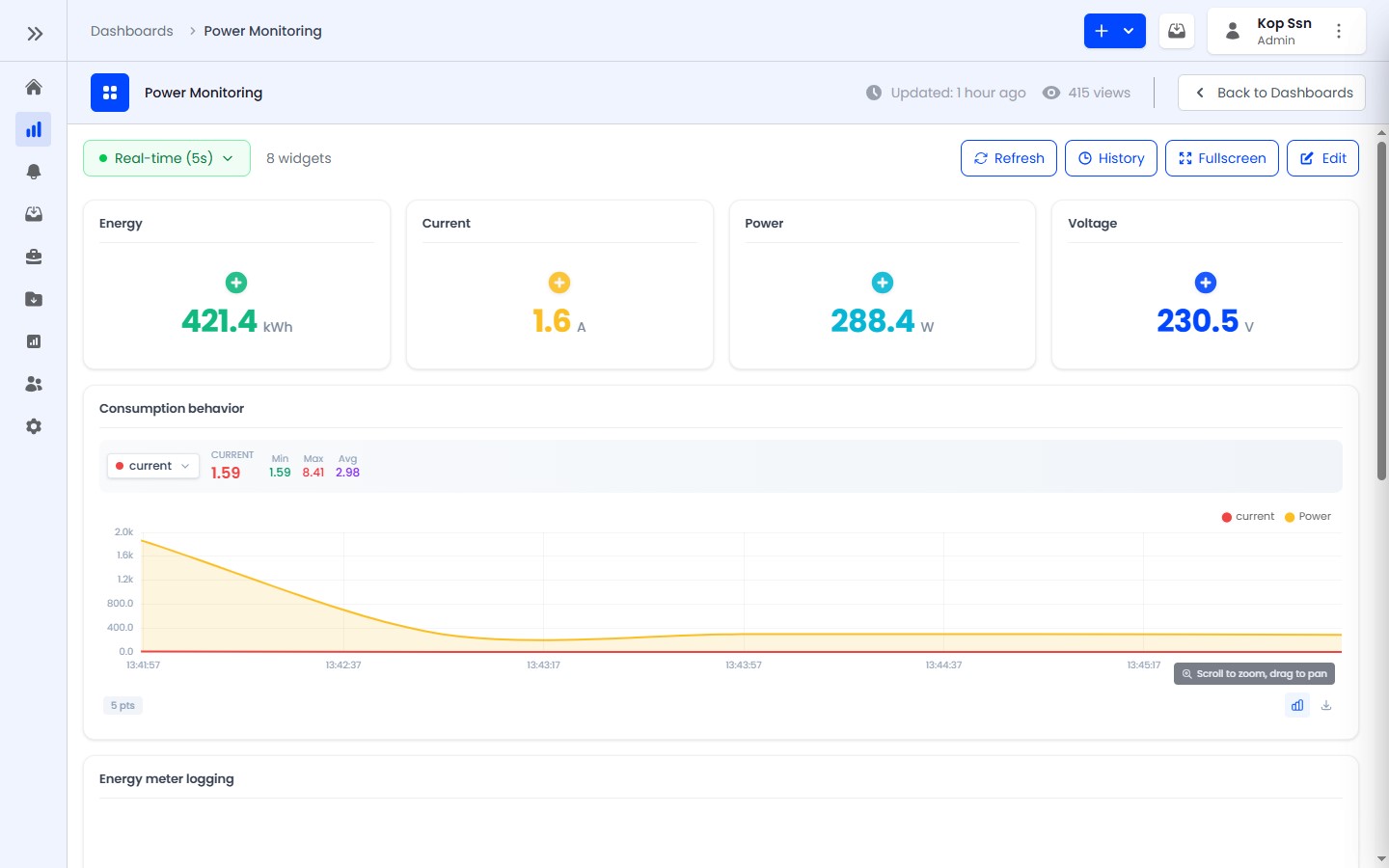This screenshot has width=1389, height=868.
Task: Open the home icon in sidebar
Action: (x=34, y=88)
